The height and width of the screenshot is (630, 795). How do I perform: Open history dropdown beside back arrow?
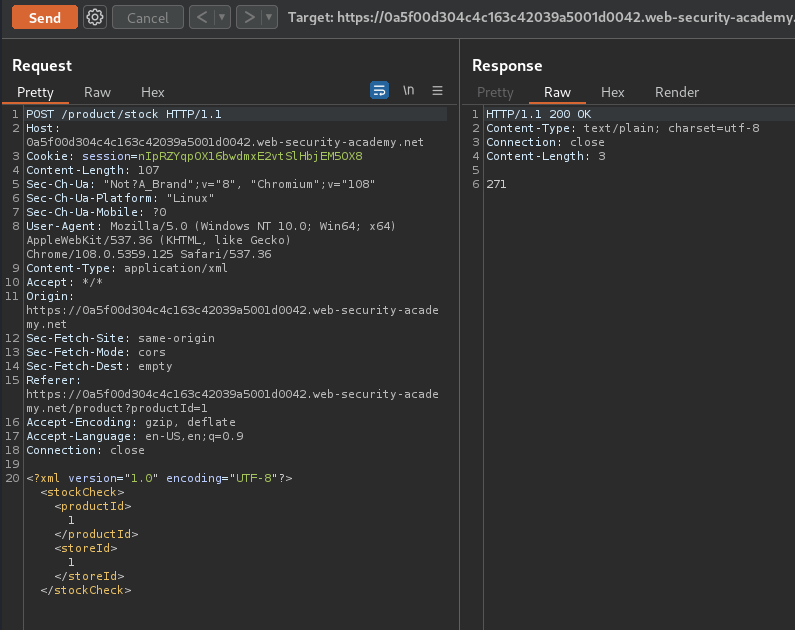tap(222, 18)
